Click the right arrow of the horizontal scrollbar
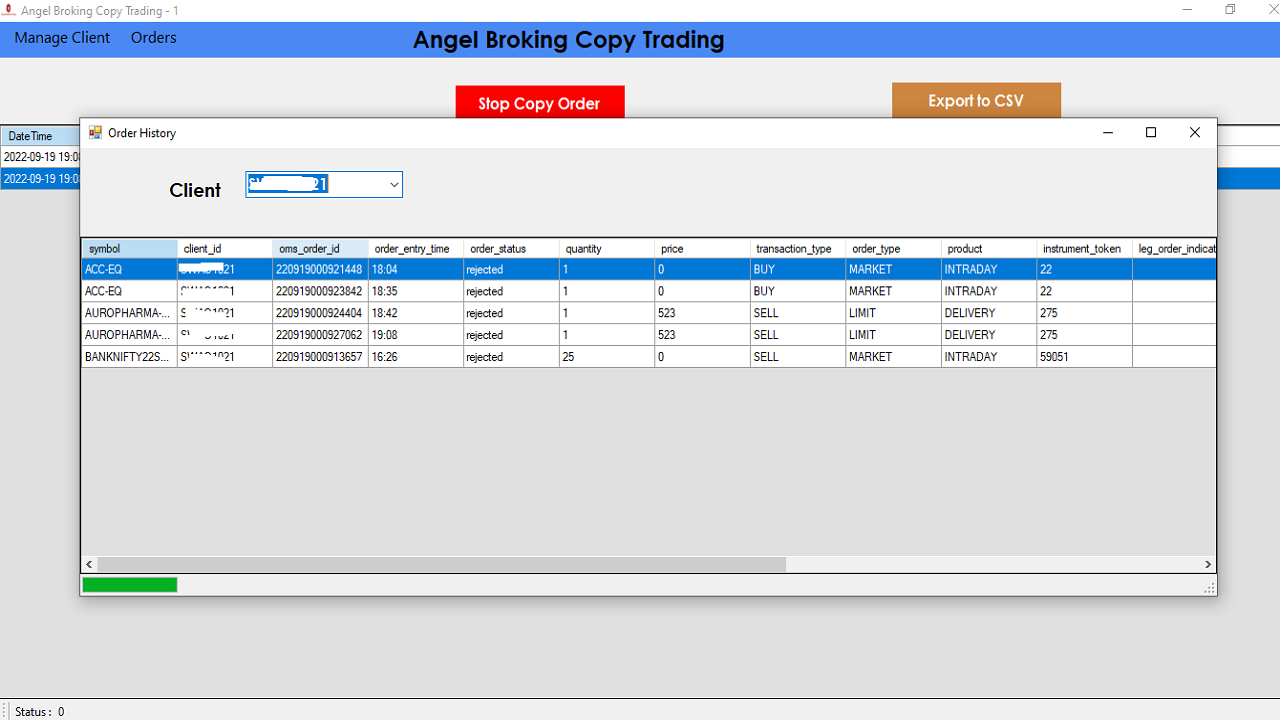Screen dimensions: 1280x720 1208,564
